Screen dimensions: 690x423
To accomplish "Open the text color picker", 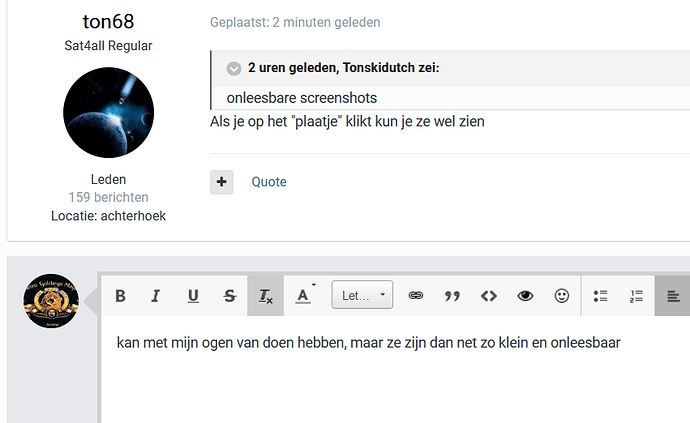I will click(304, 296).
